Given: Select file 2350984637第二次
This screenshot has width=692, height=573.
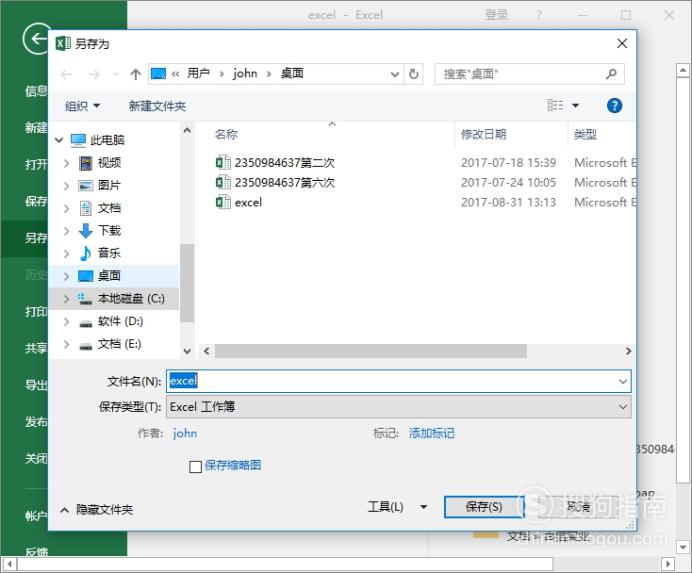Looking at the screenshot, I should pyautogui.click(x=285, y=163).
